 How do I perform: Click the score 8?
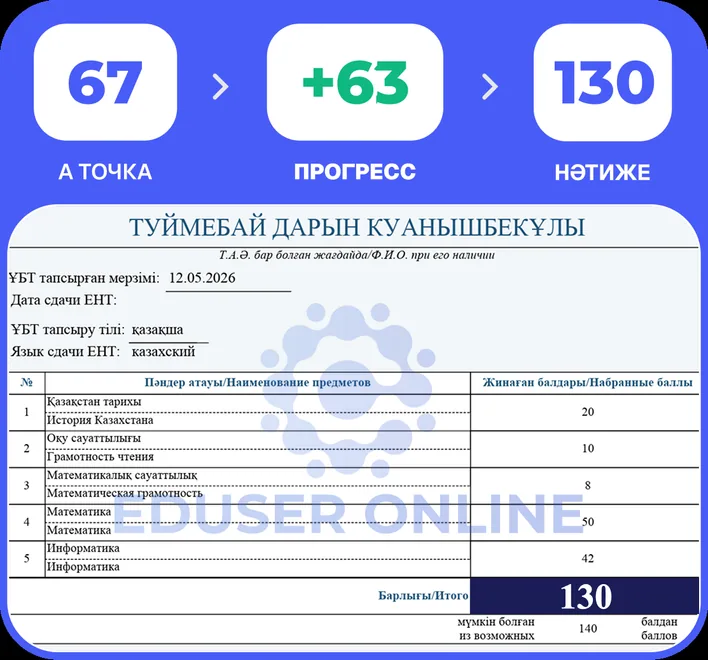pos(588,485)
